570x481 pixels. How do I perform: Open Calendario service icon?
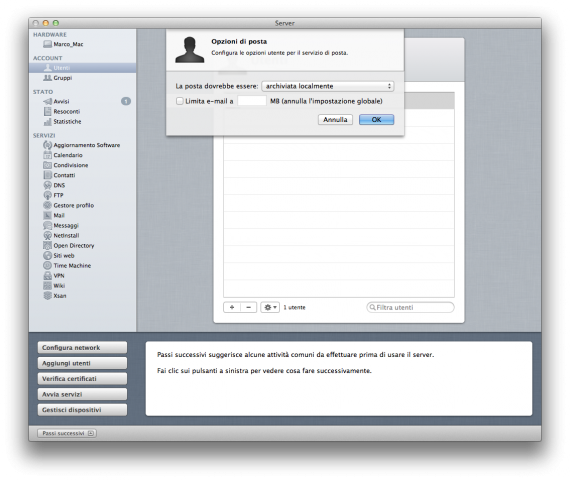(47, 155)
